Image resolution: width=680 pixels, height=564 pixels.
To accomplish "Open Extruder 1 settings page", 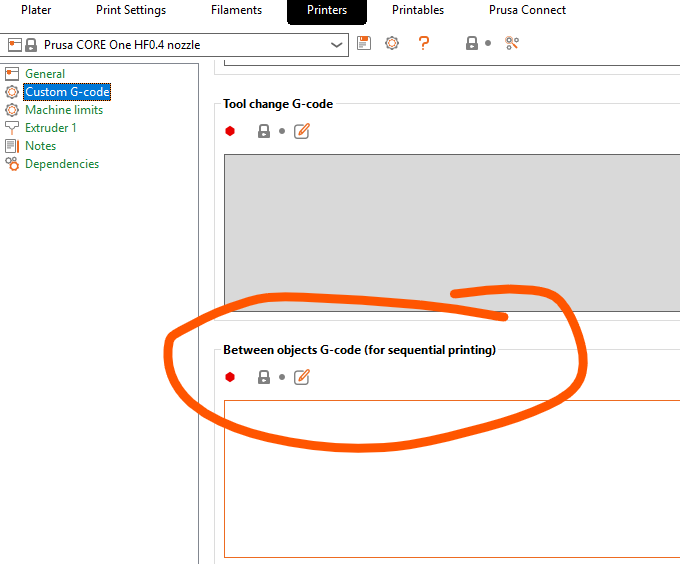I will click(x=51, y=128).
